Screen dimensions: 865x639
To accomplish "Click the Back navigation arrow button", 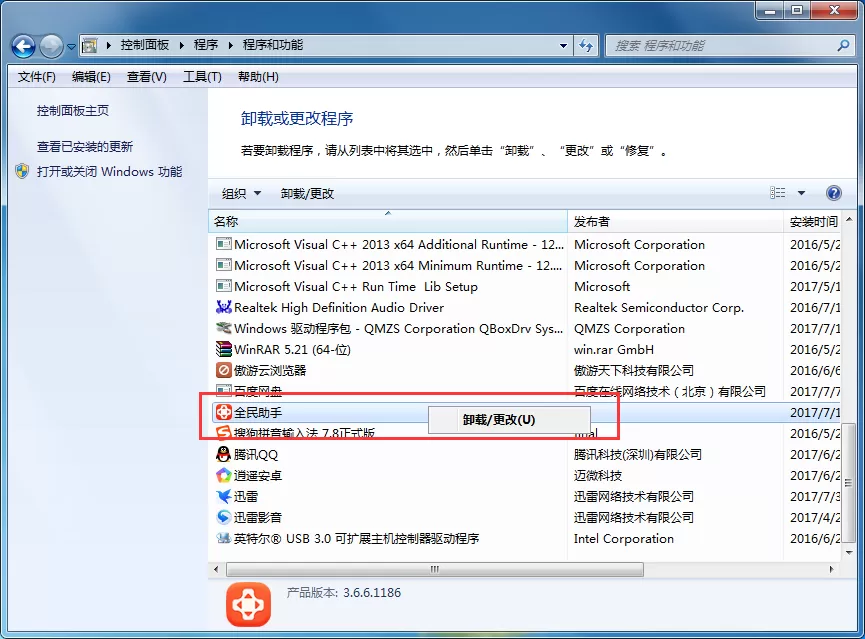I will pyautogui.click(x=23, y=46).
